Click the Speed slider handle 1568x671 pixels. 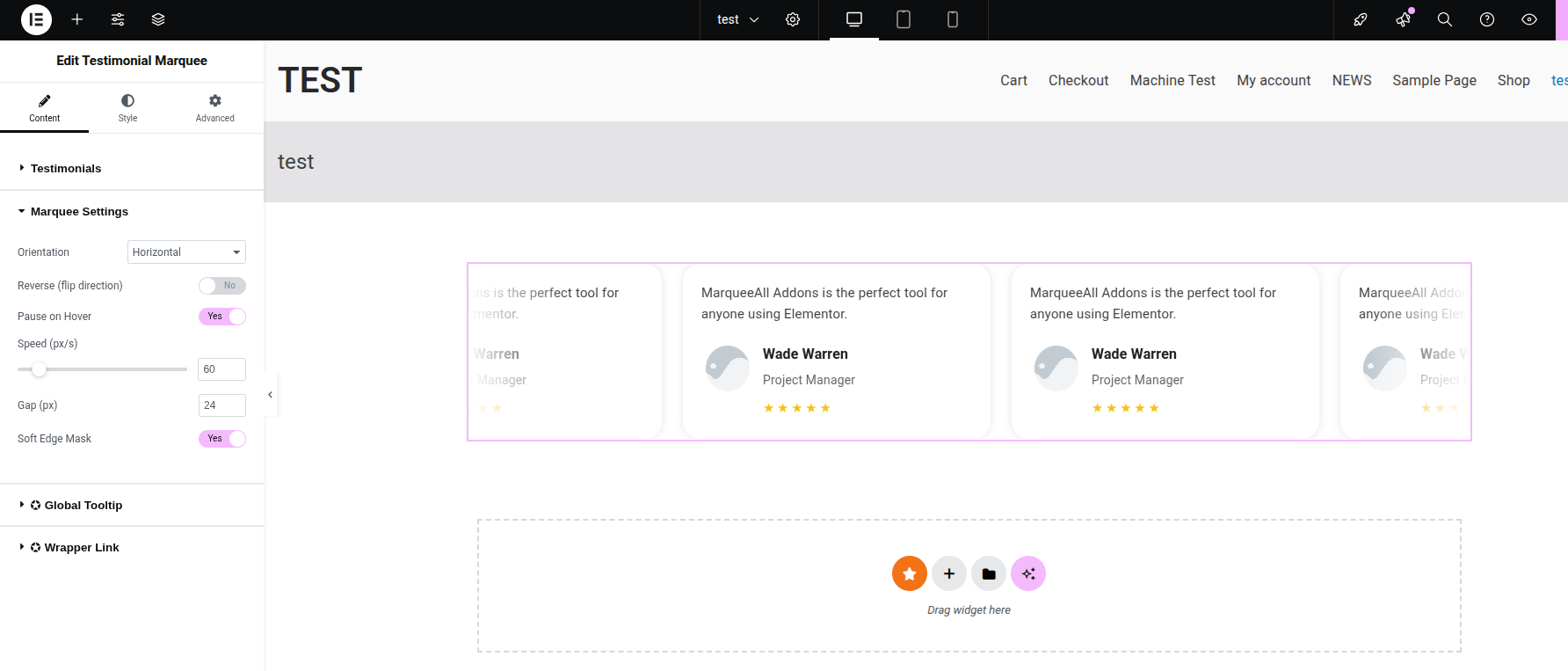point(39,369)
